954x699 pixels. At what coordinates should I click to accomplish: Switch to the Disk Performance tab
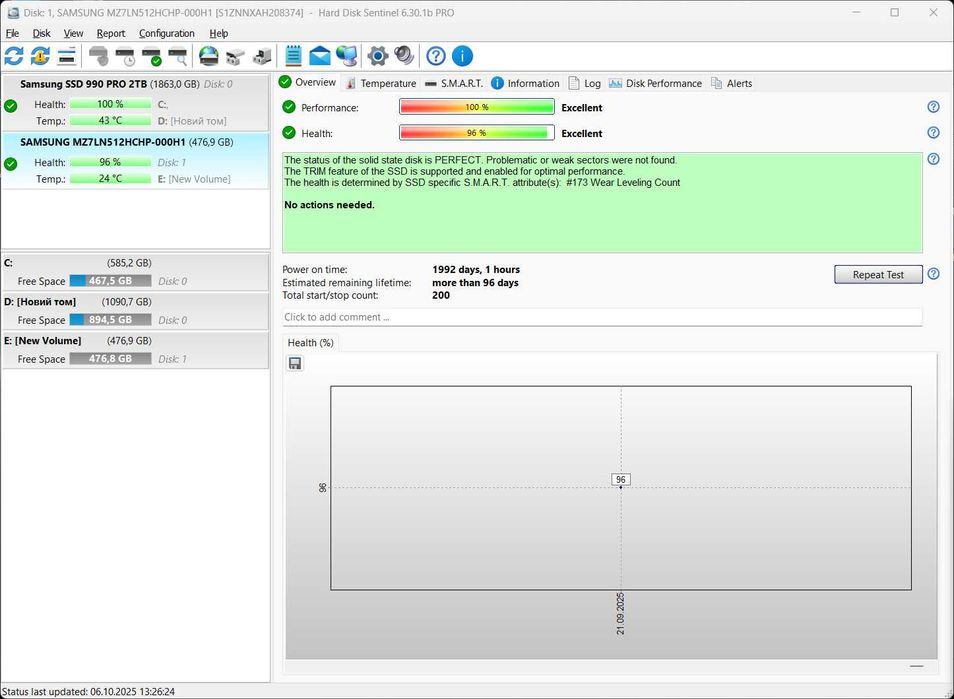[655, 83]
